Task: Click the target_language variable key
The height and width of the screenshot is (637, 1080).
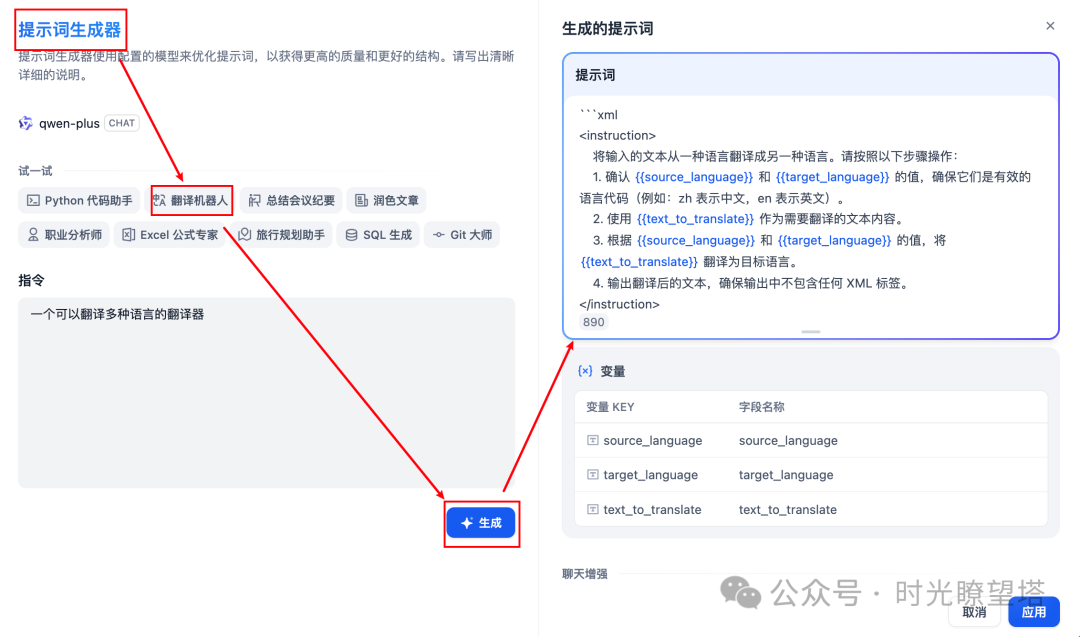Action: tap(651, 475)
